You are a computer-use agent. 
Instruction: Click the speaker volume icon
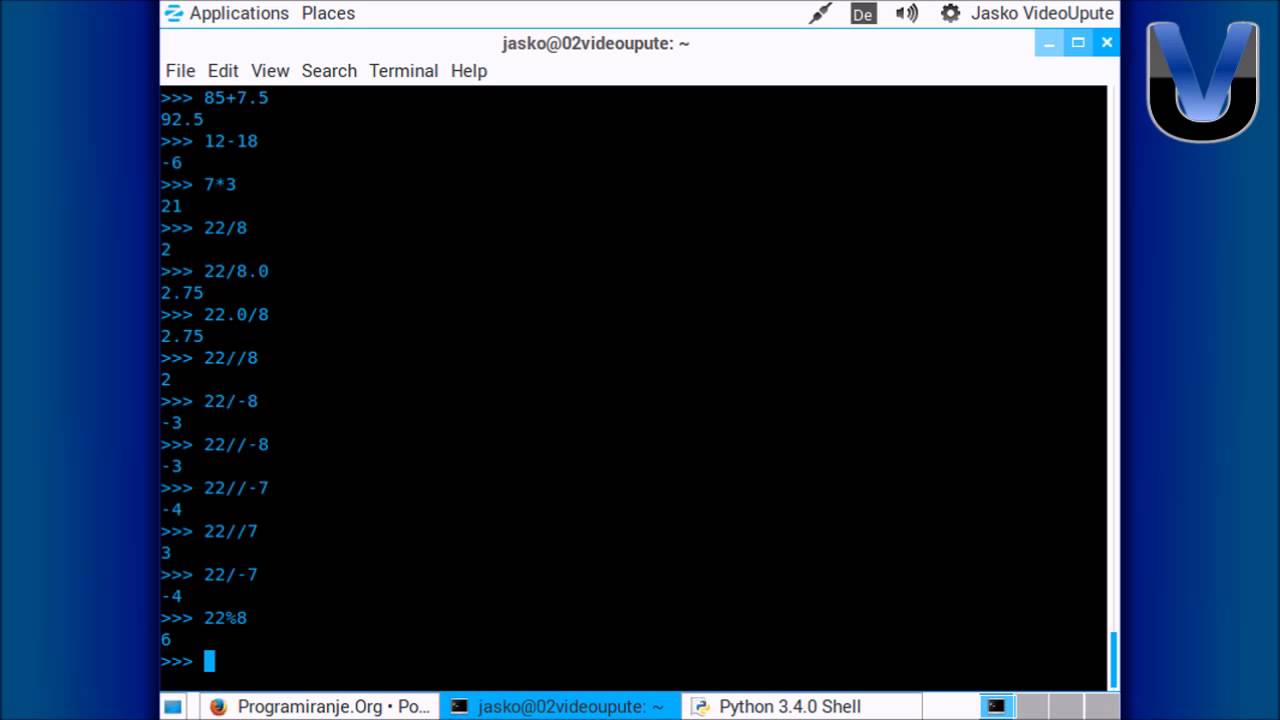(x=907, y=13)
